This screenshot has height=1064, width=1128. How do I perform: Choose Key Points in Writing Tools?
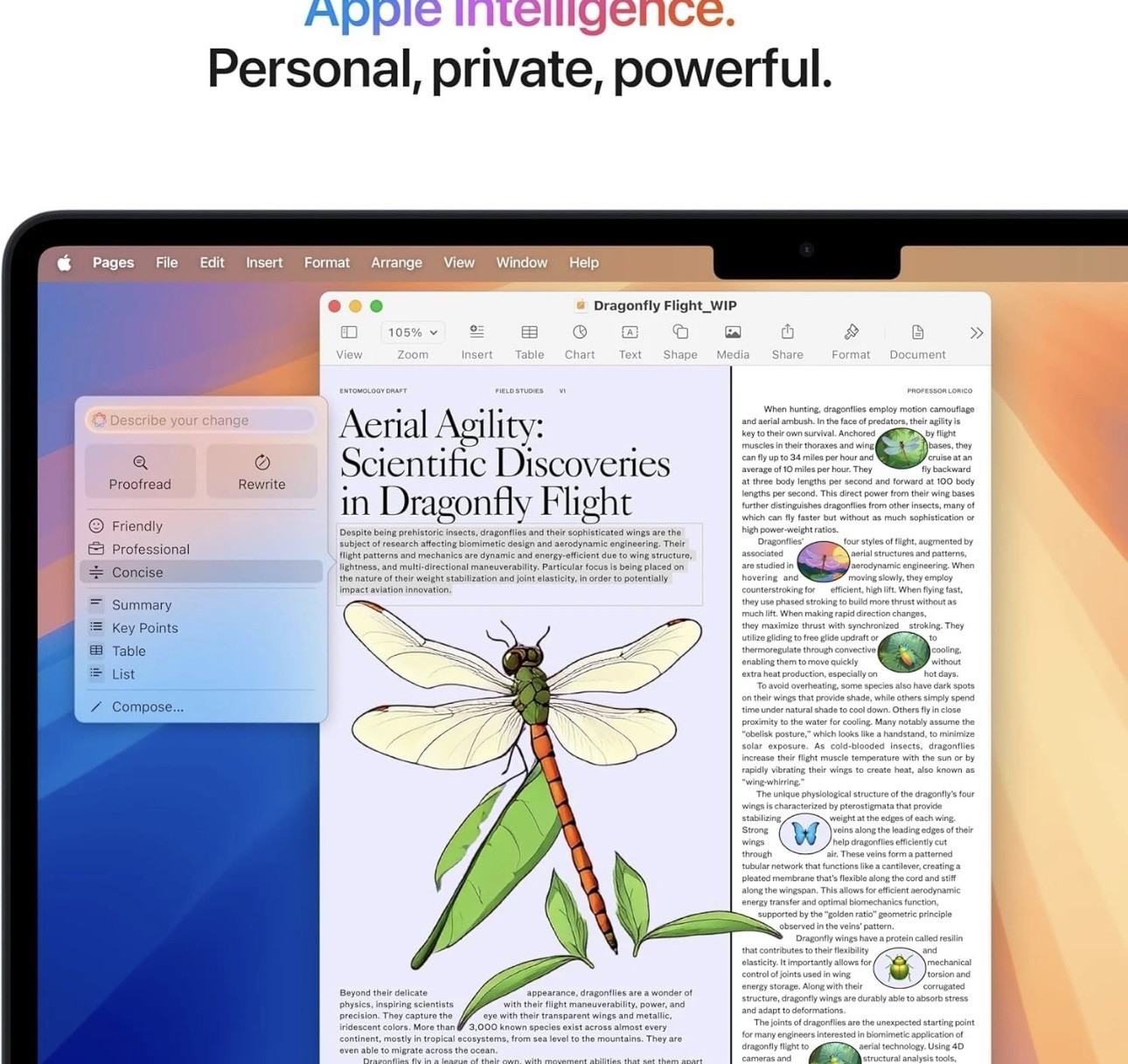pyautogui.click(x=201, y=628)
